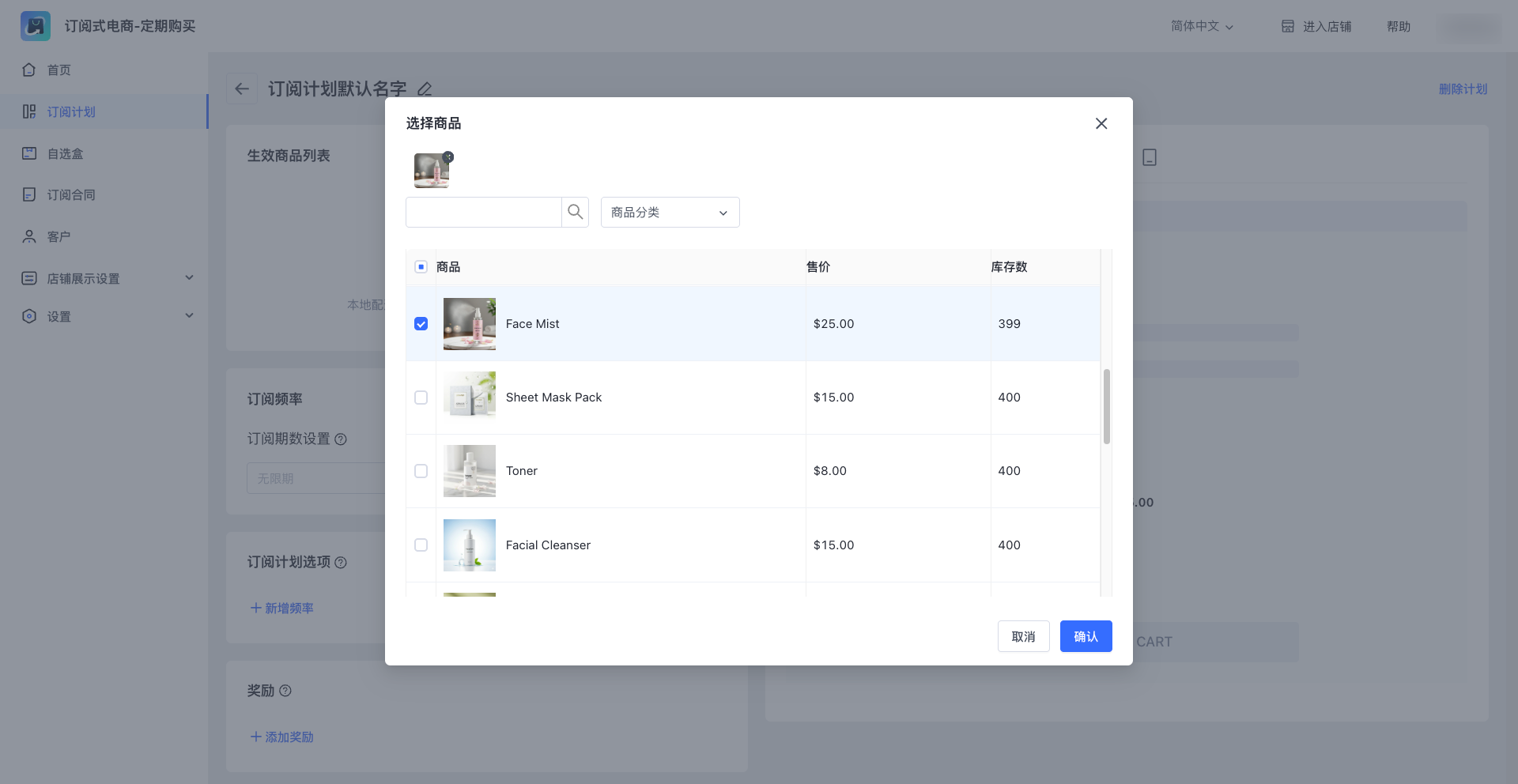Viewport: 1518px width, 784px height.
Task: Show help for 订阅计划选项
Action: pyautogui.click(x=341, y=563)
